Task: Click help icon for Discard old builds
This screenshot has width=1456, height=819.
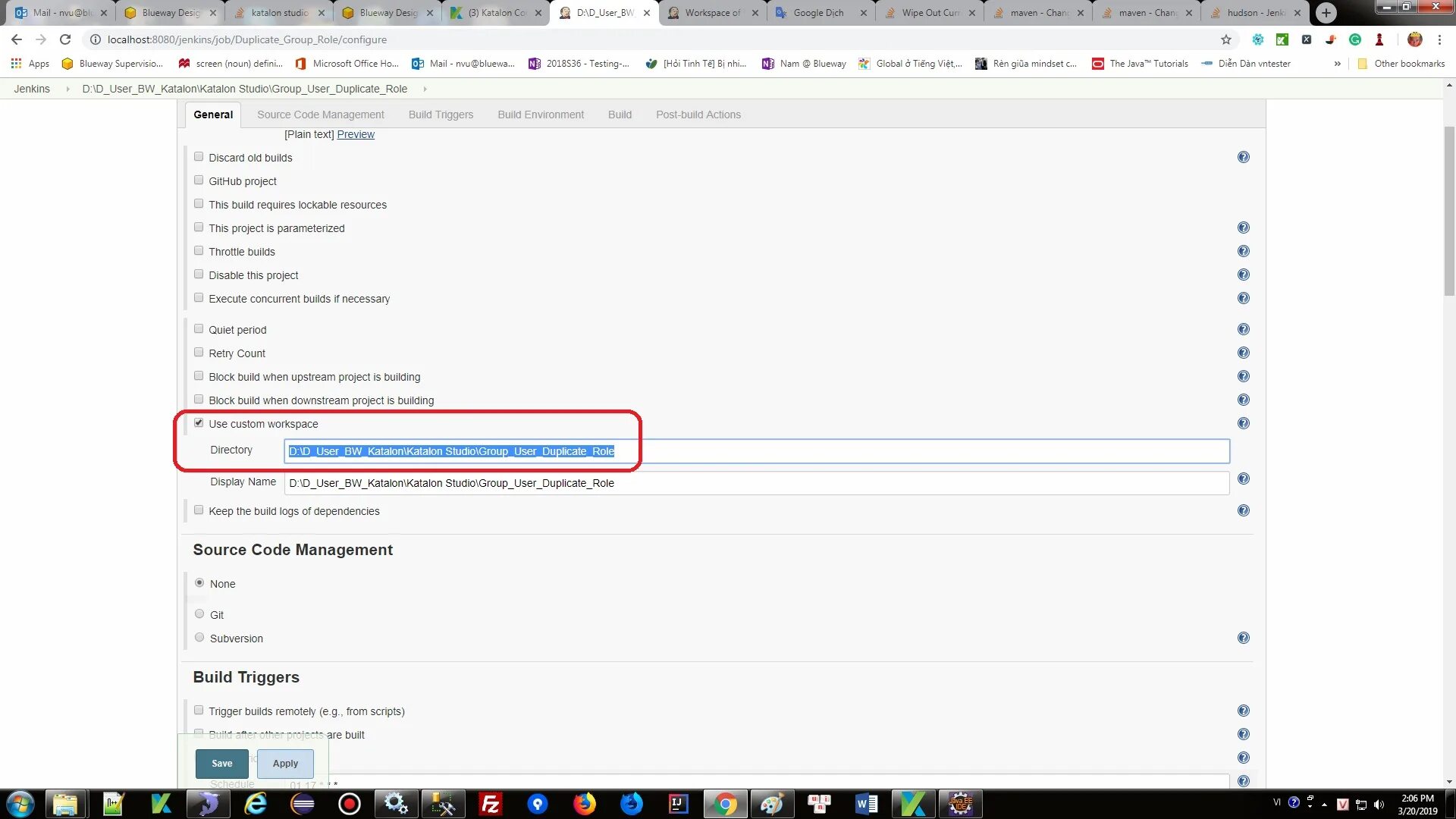Action: [x=1243, y=157]
